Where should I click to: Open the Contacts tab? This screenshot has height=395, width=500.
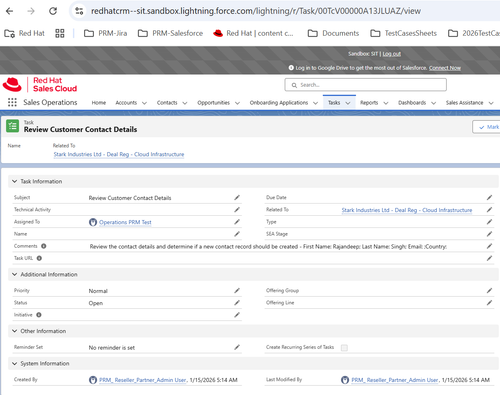(167, 103)
